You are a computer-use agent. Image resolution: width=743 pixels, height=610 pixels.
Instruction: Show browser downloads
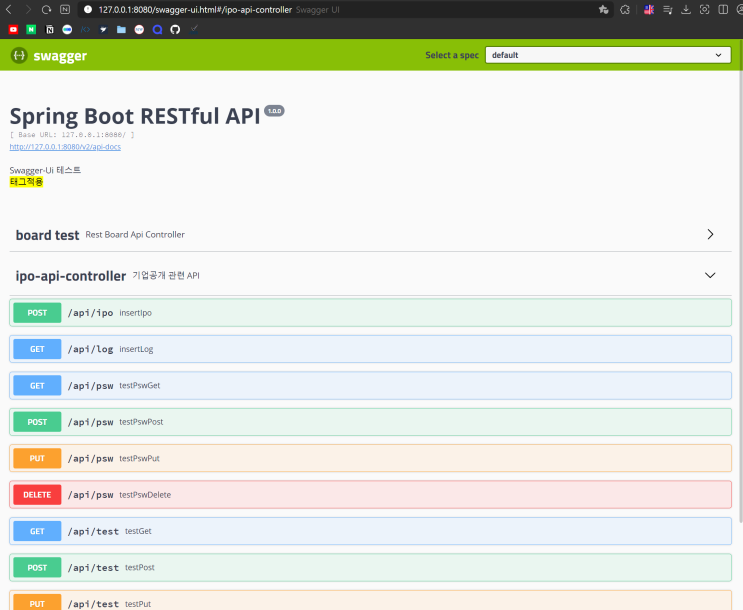tap(686, 9)
